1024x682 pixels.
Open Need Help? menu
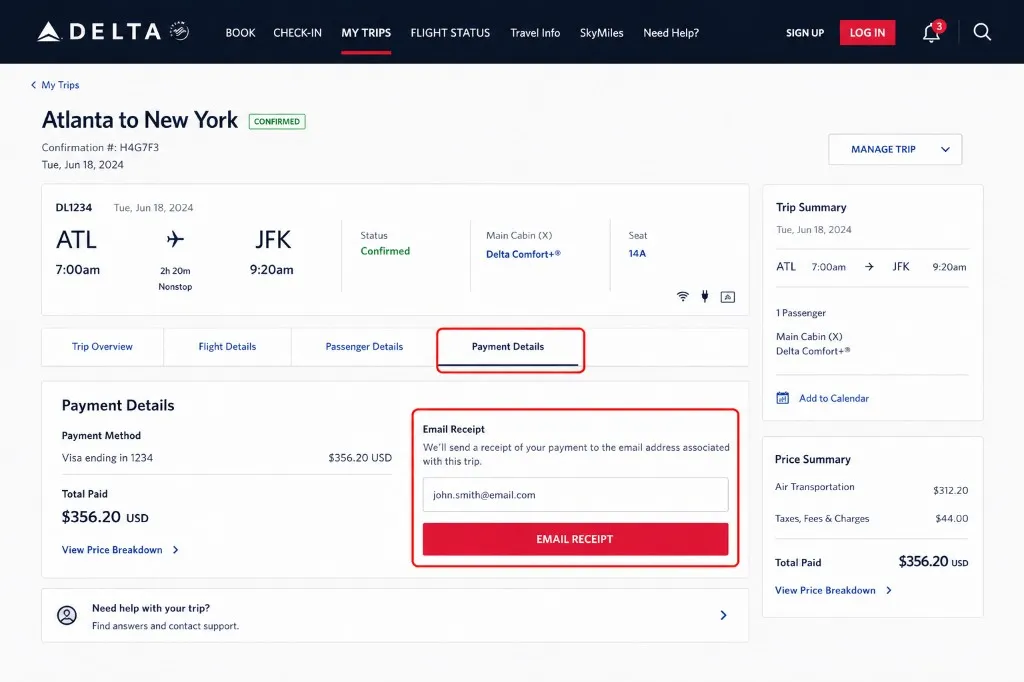point(671,33)
